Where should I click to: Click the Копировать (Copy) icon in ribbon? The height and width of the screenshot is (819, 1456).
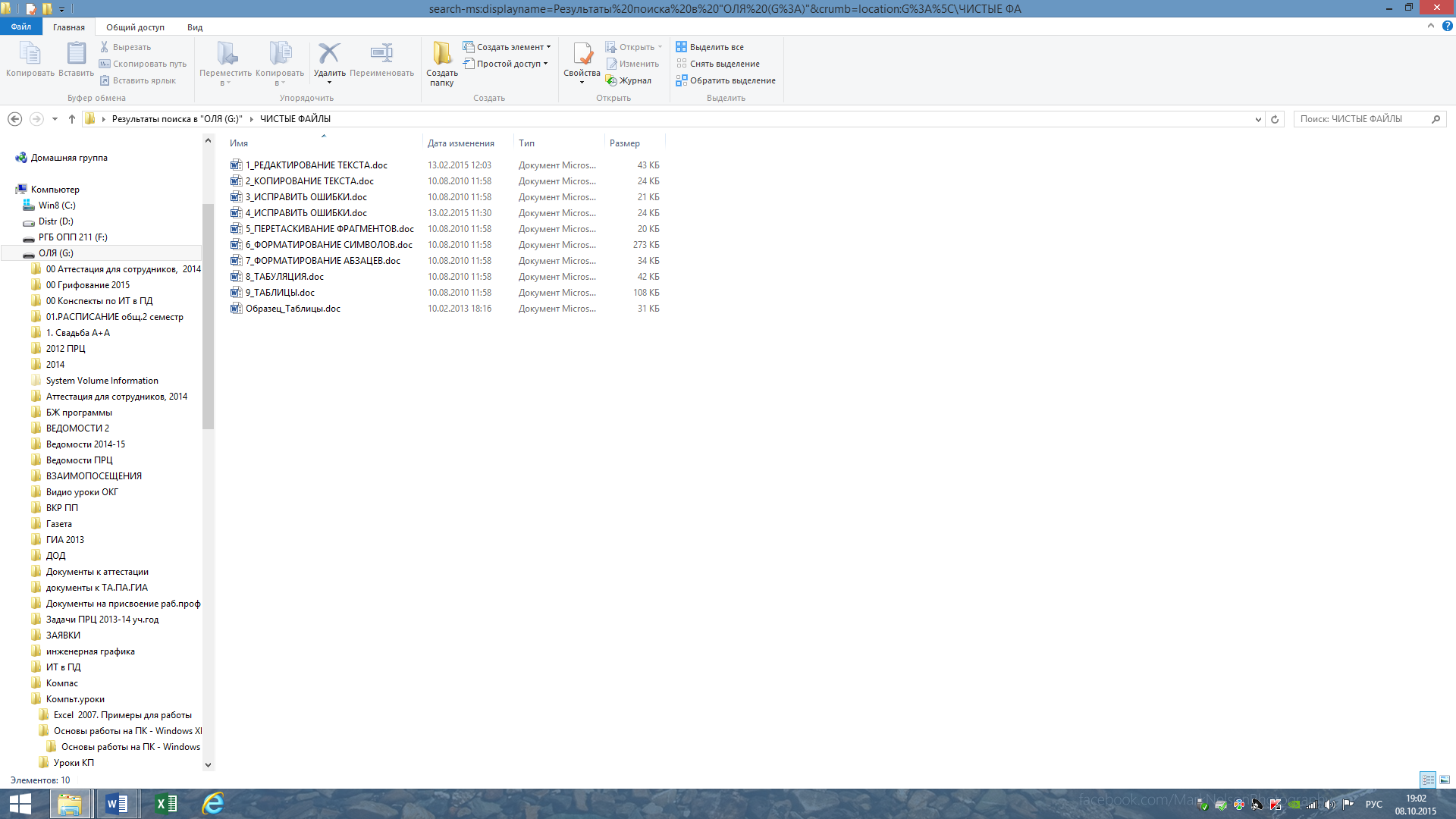pos(30,57)
